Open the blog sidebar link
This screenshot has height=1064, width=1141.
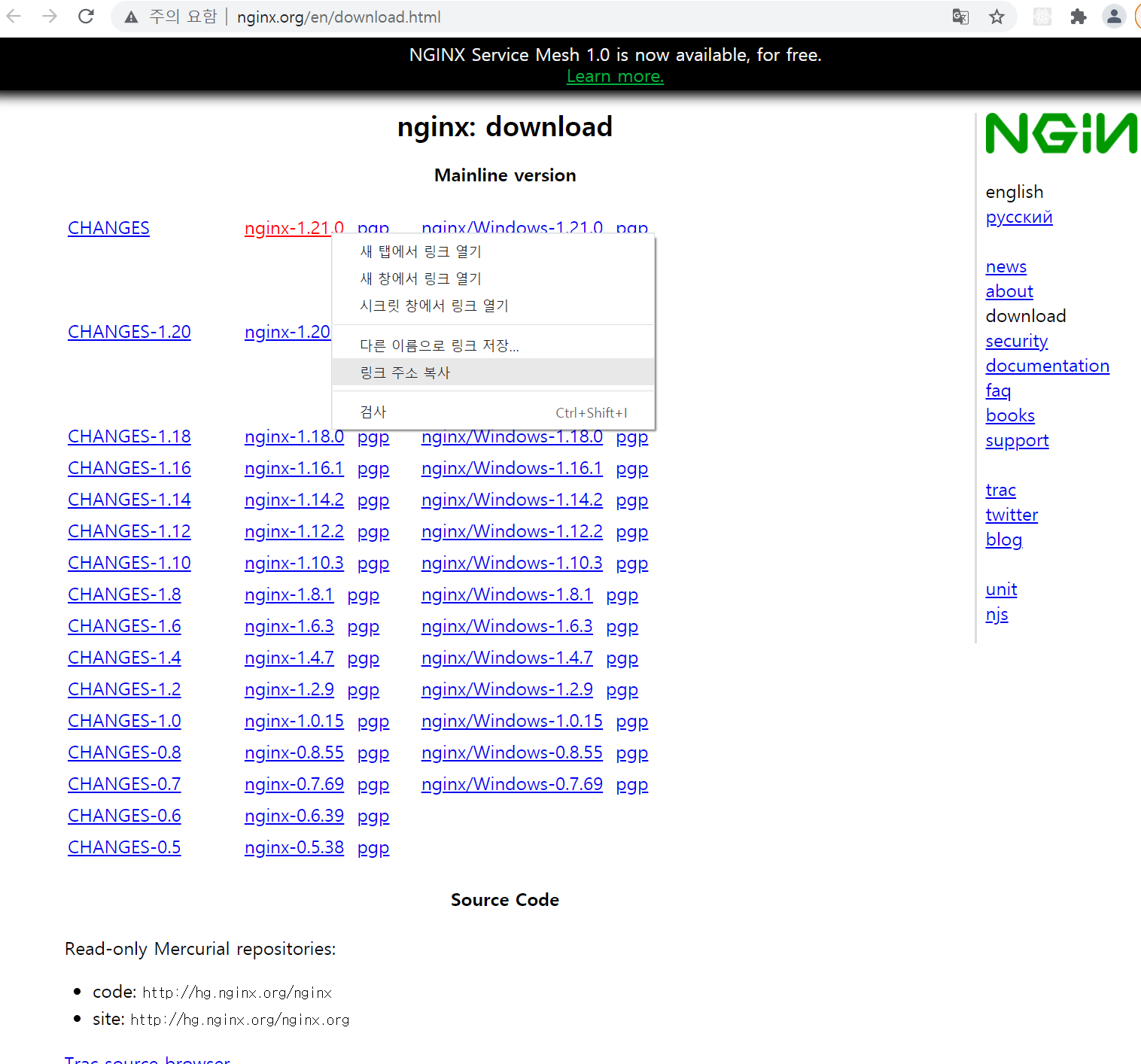point(1004,540)
